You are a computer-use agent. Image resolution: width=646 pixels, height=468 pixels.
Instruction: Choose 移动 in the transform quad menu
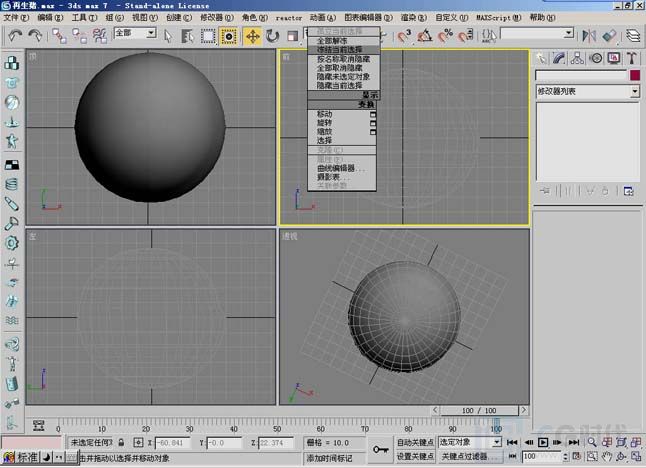point(342,114)
